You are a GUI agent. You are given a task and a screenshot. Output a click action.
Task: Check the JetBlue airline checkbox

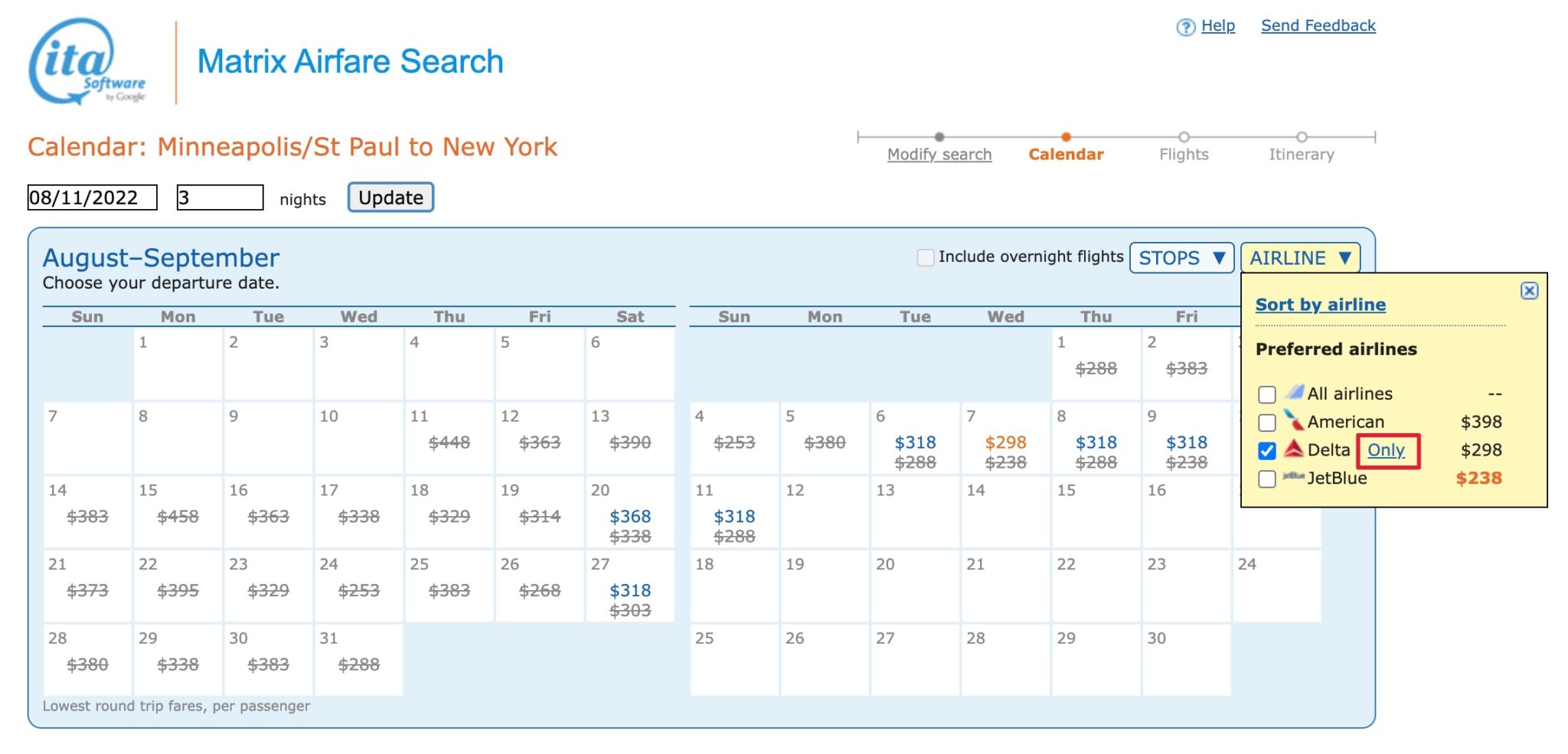(x=1267, y=479)
